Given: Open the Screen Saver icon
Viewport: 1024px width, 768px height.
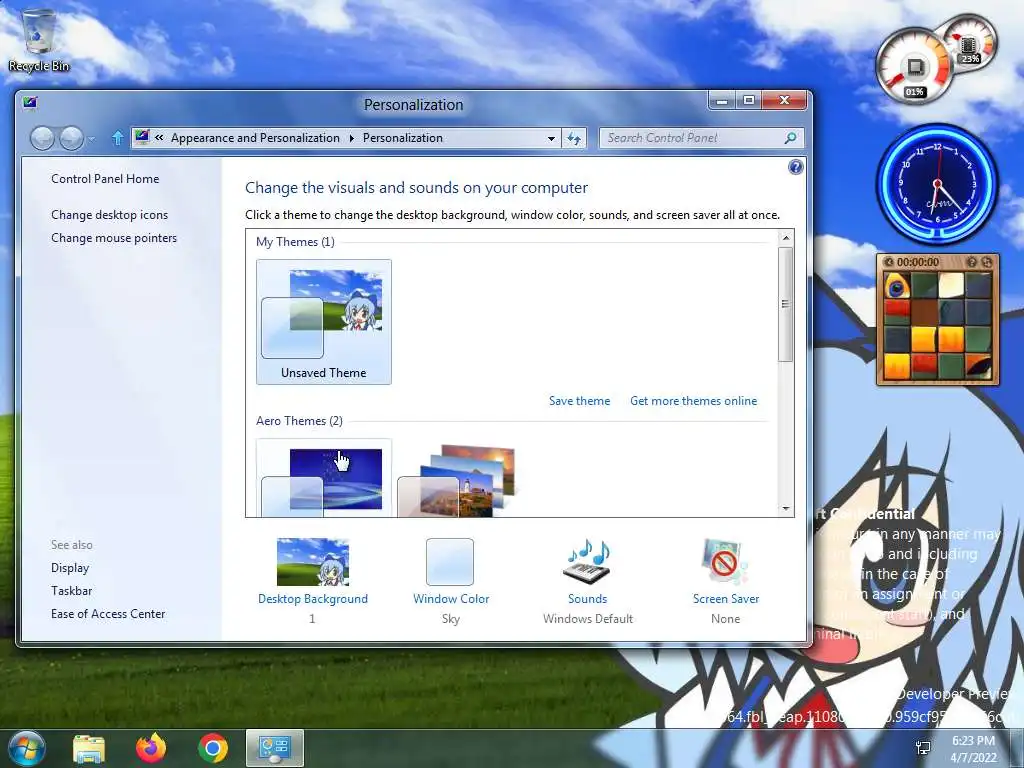Looking at the screenshot, I should click(x=725, y=562).
